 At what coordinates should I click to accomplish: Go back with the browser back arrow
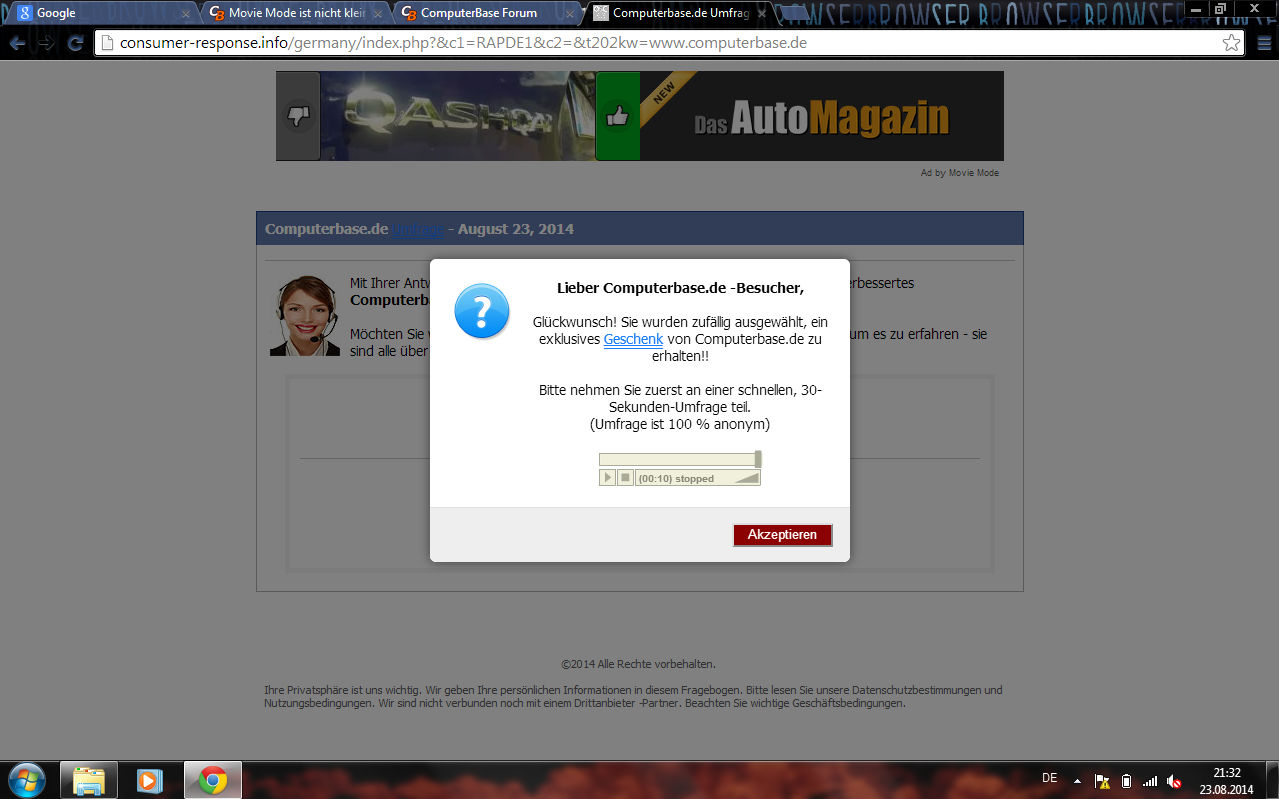tap(18, 43)
